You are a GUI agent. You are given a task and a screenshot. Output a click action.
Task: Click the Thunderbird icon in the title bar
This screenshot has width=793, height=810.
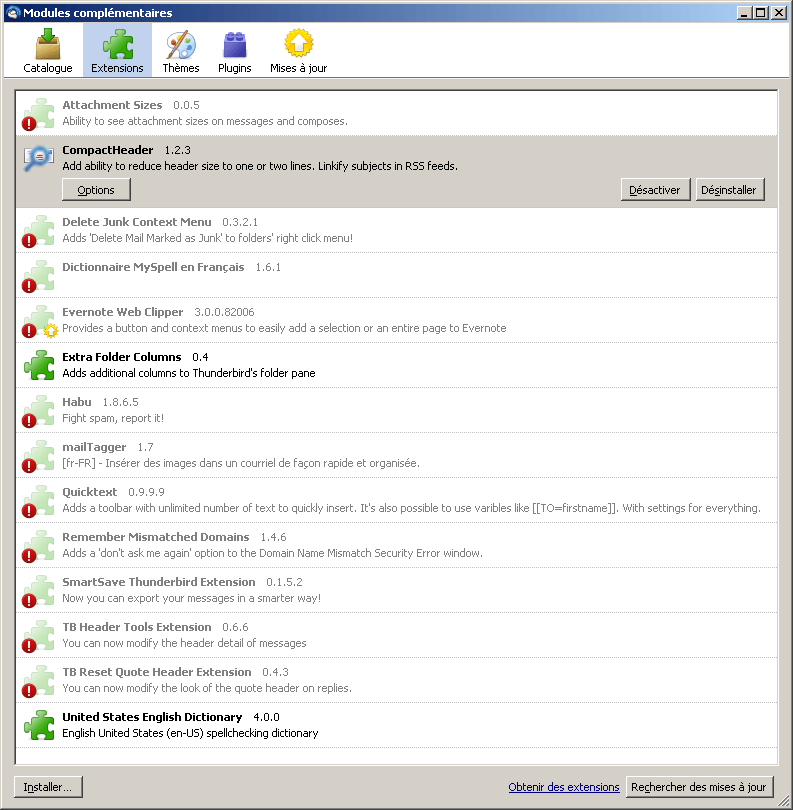[x=13, y=13]
